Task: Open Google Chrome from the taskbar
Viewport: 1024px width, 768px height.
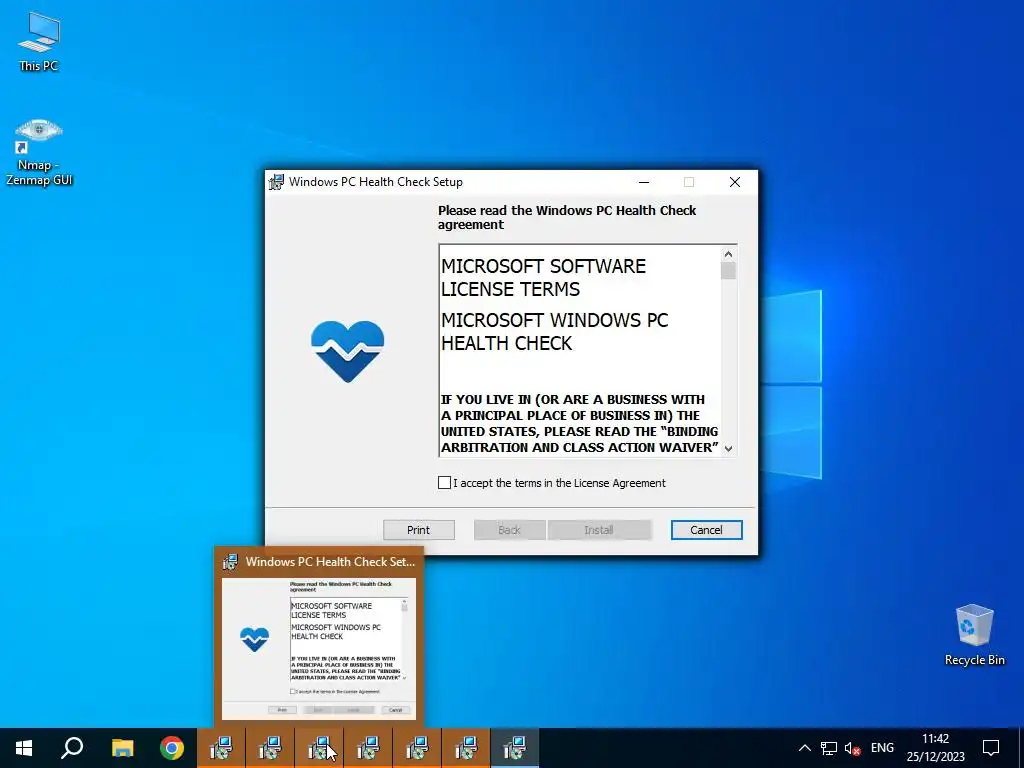Action: [172, 748]
